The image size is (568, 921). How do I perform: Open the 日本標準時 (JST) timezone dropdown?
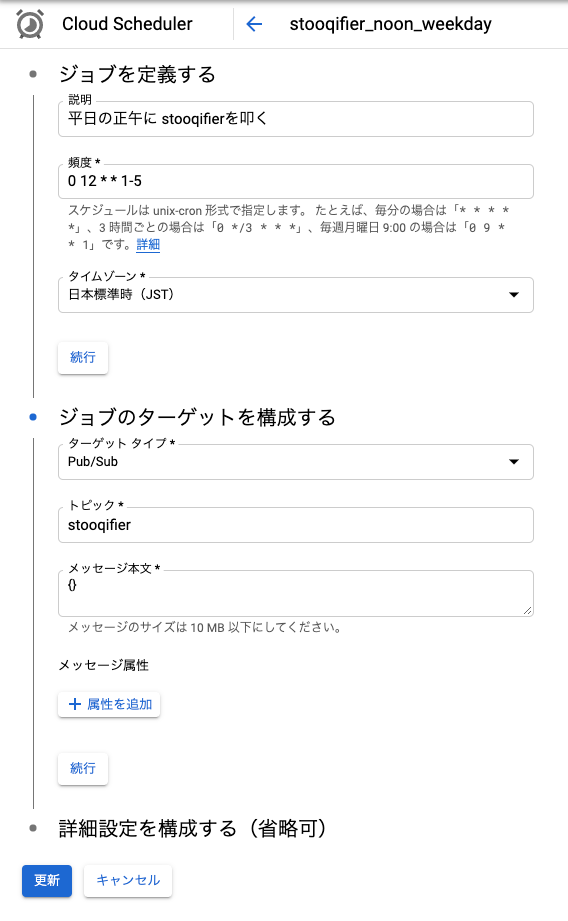(x=295, y=295)
